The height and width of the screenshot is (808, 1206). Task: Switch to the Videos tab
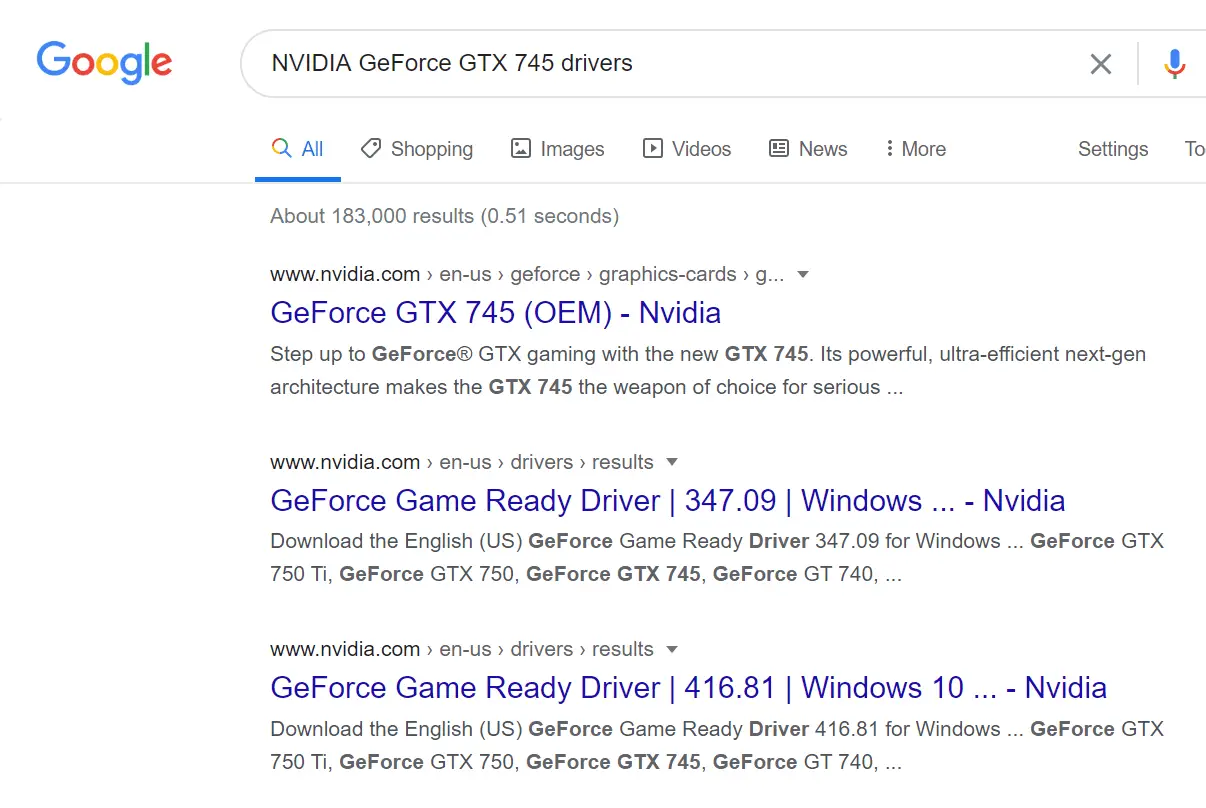tap(687, 149)
